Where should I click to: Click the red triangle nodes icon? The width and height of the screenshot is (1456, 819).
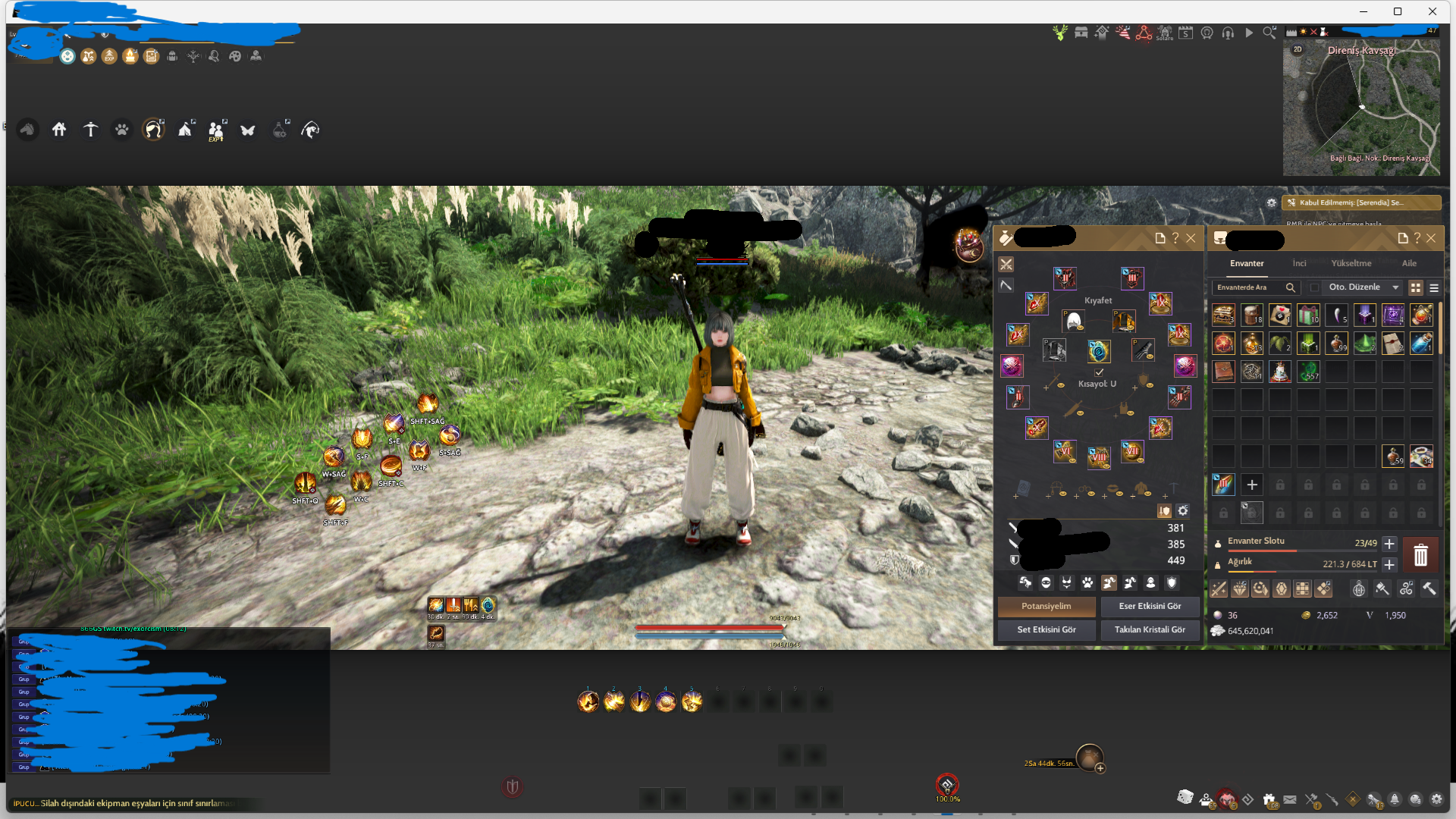tap(1144, 33)
